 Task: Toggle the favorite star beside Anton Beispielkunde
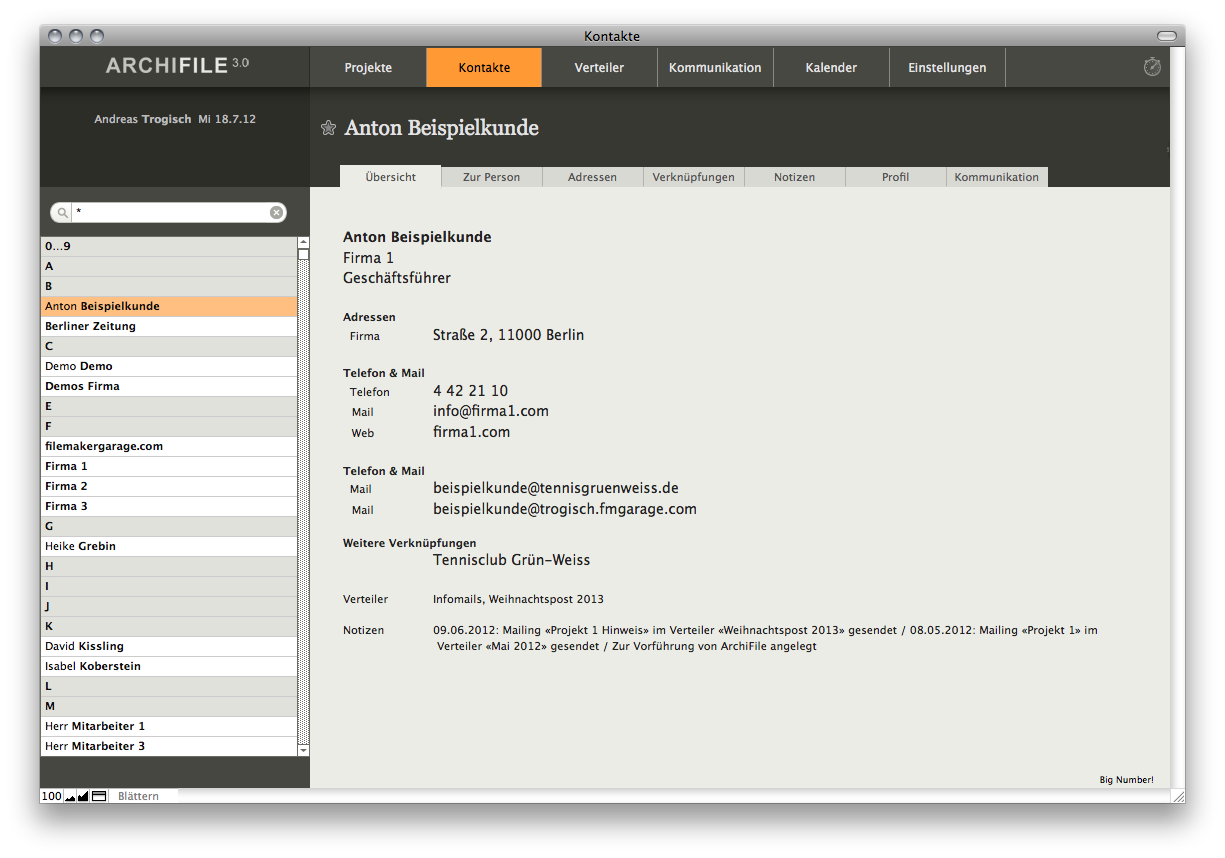(328, 127)
